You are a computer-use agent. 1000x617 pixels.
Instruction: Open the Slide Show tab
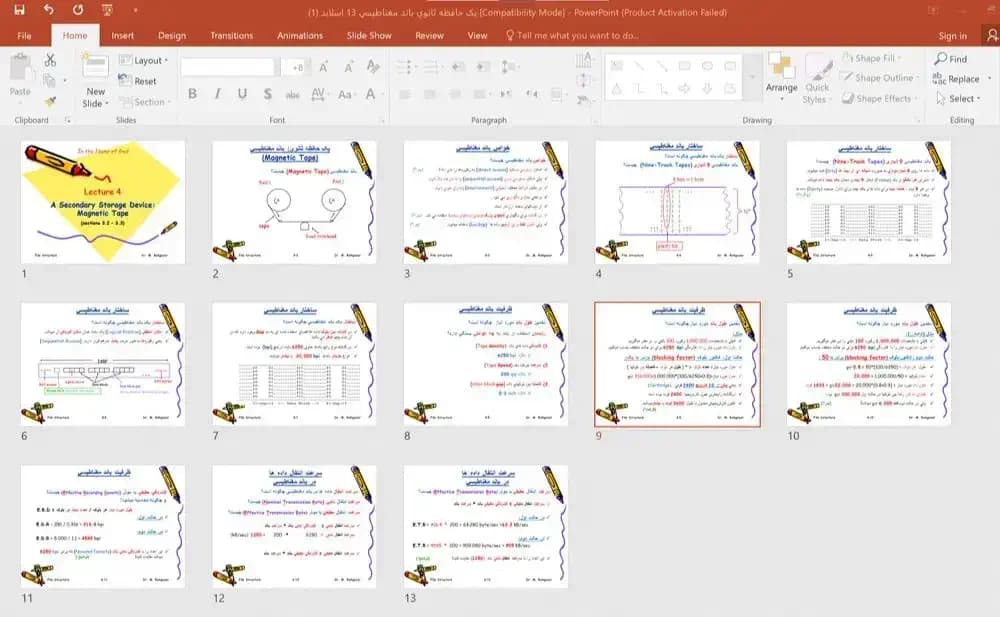coord(369,36)
